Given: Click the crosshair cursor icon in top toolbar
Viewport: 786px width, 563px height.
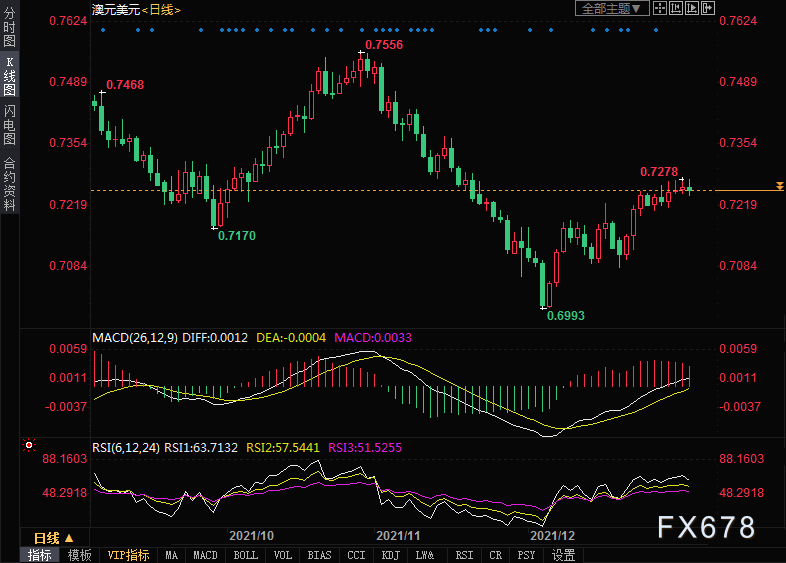Looking at the screenshot, I should coord(660,8).
